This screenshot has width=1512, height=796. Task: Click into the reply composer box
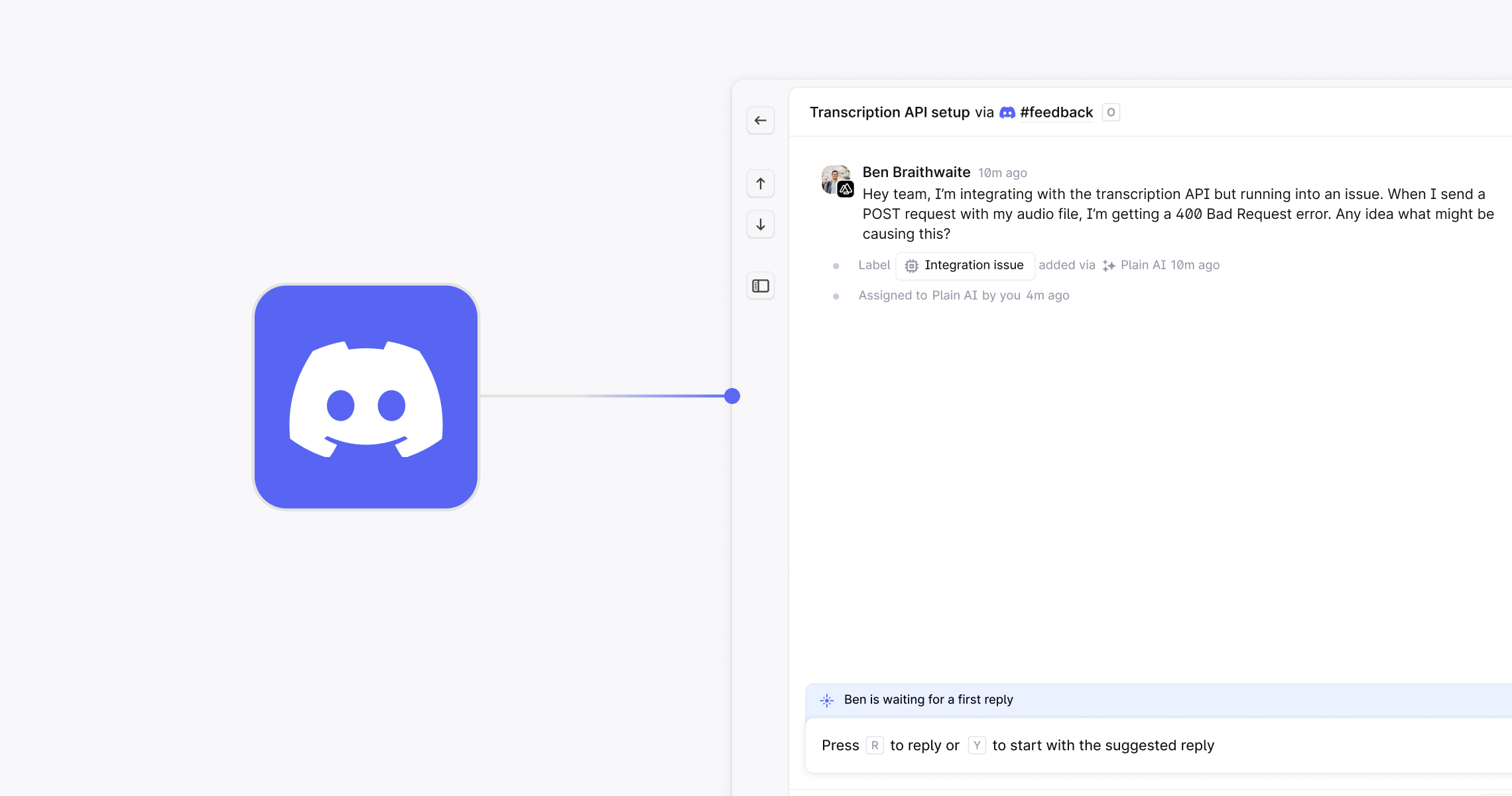coord(1159,746)
